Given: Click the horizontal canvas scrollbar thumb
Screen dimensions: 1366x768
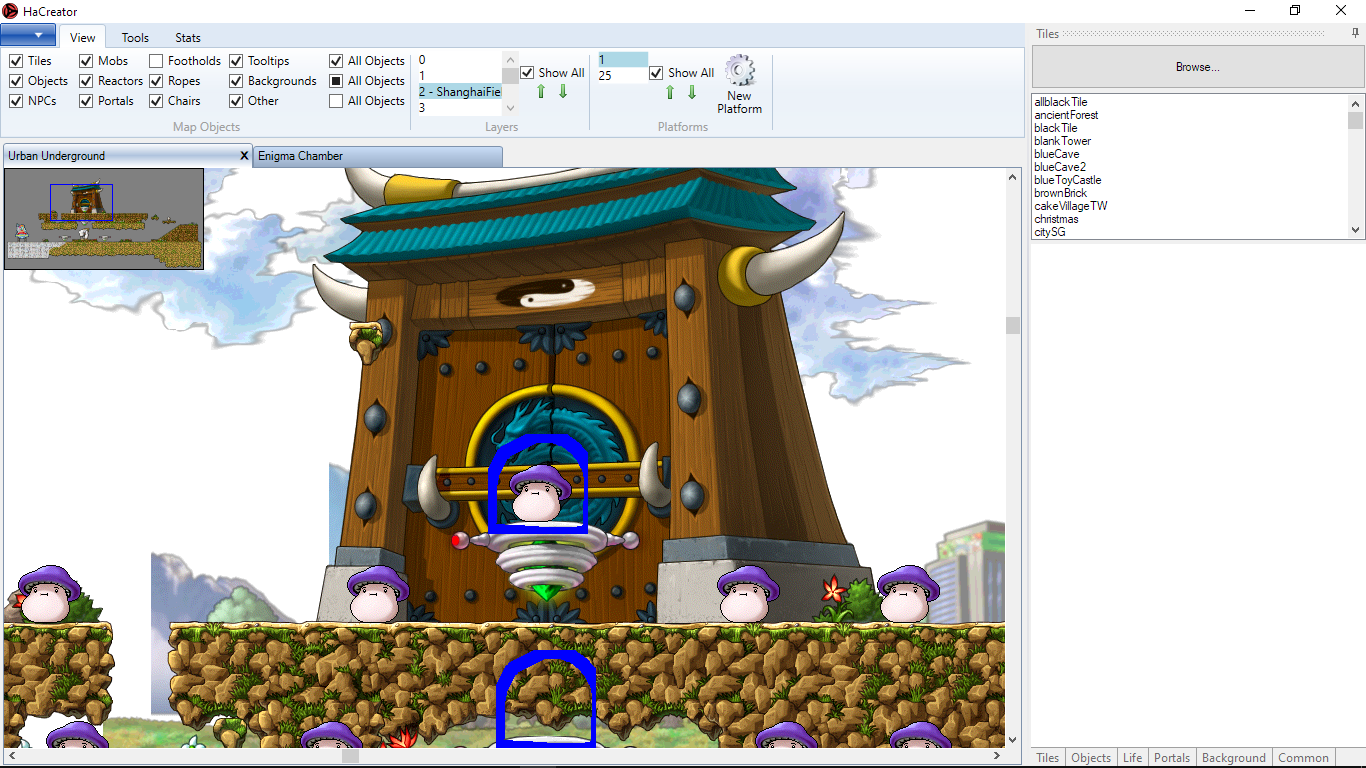Looking at the screenshot, I should (350, 755).
